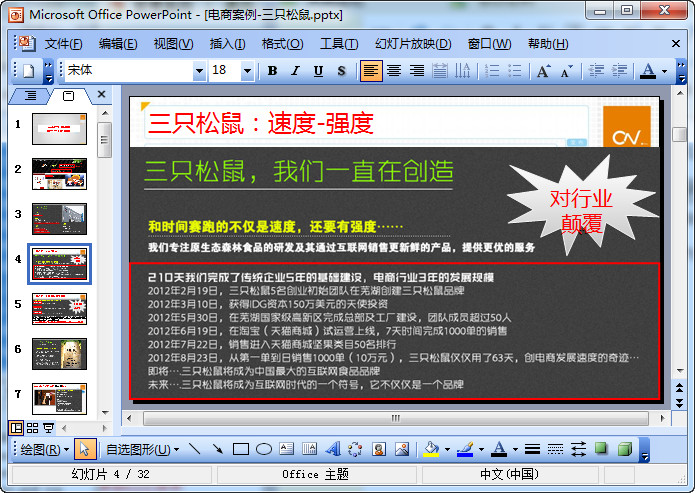Apply font color from formatting toolbar
Image resolution: width=695 pixels, height=493 pixels.
click(648, 70)
